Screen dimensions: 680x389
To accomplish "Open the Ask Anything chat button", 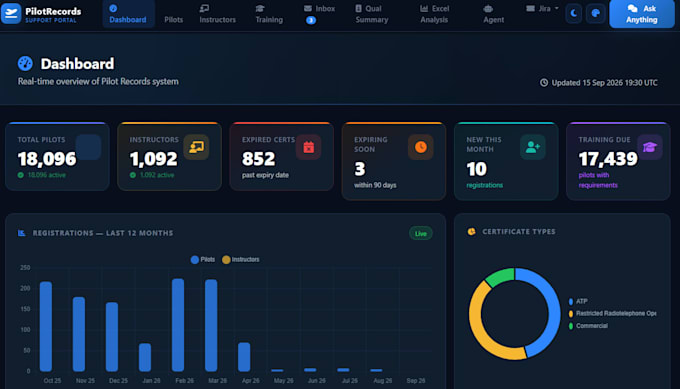I will [x=642, y=14].
